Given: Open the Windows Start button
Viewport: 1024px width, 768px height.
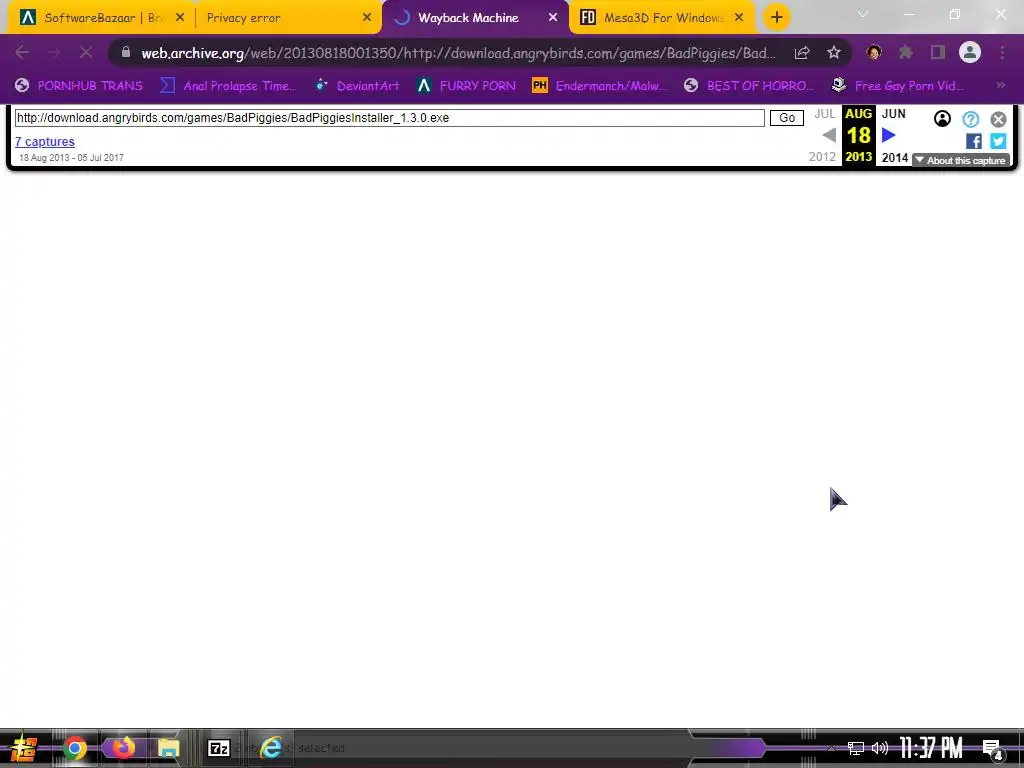Looking at the screenshot, I should 23,748.
